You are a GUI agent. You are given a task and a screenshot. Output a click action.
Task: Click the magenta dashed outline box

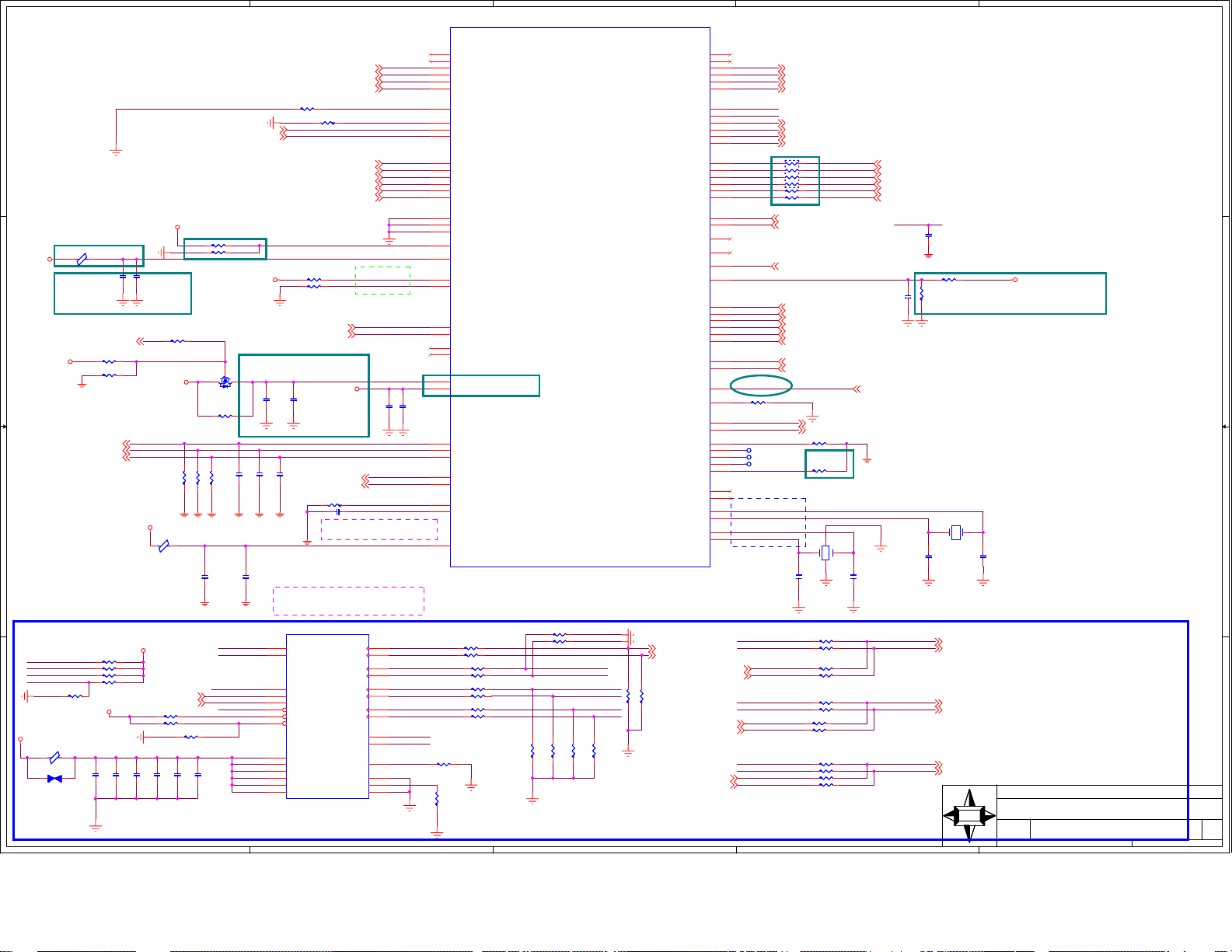point(379,529)
